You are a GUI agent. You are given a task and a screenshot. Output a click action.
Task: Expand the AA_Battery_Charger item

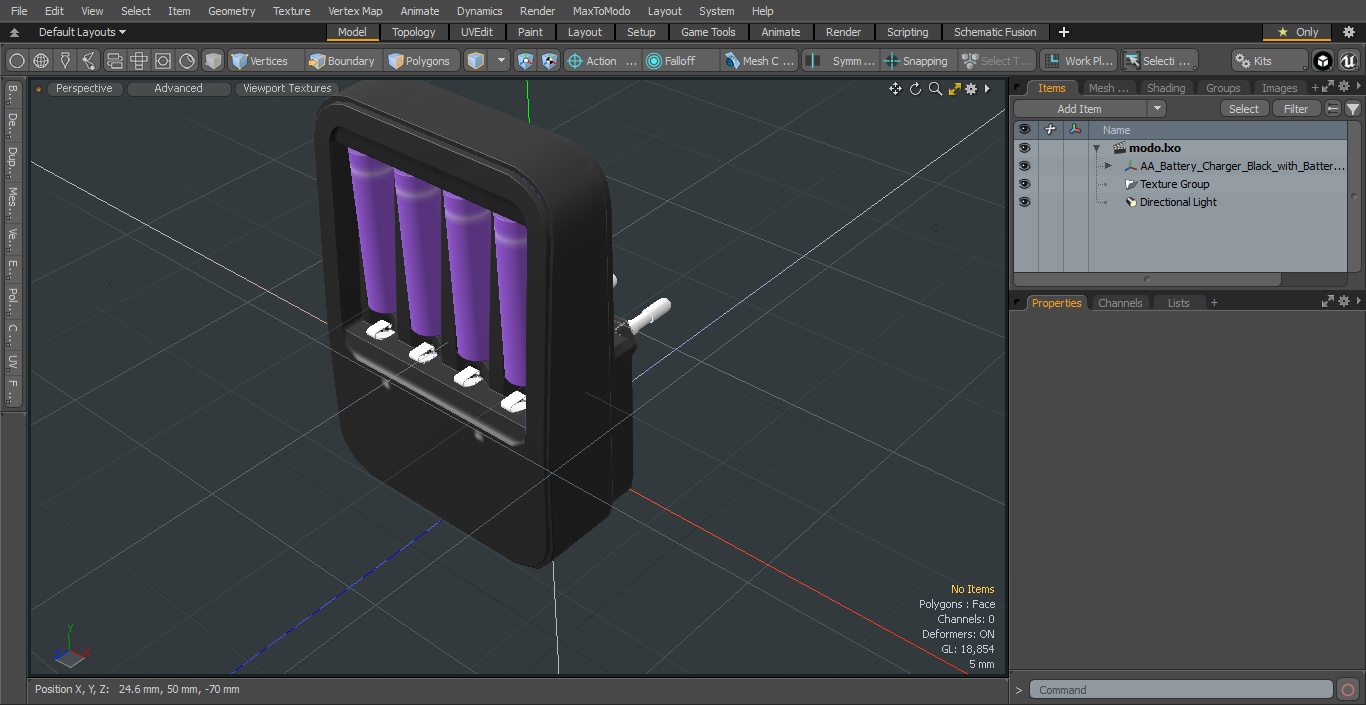(1108, 166)
